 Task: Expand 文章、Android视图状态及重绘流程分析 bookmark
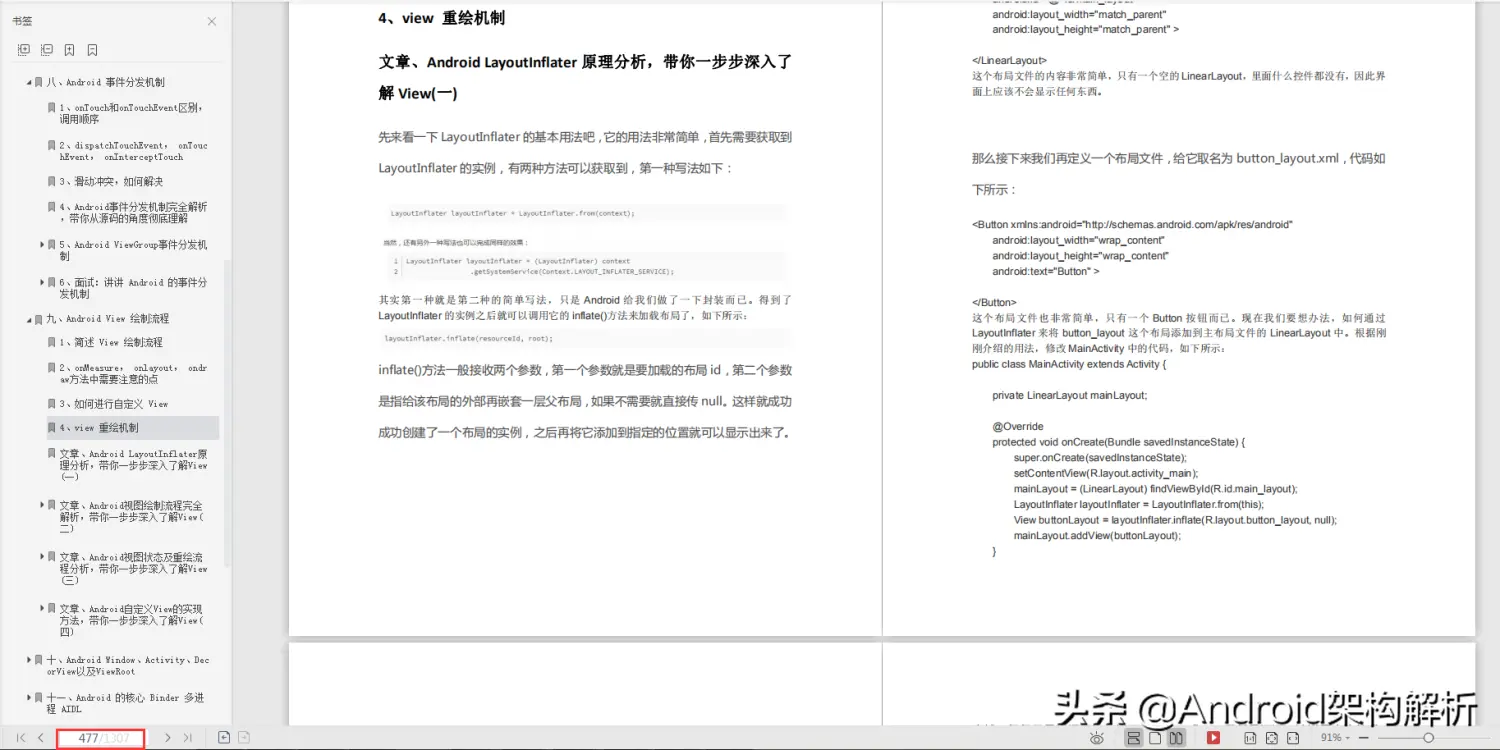click(x=42, y=557)
